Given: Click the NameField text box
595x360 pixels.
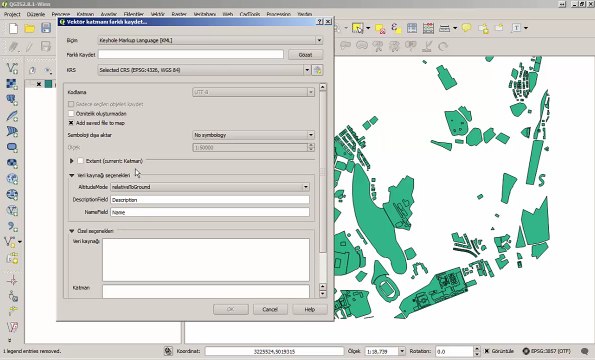Looking at the screenshot, I should click(x=210, y=212).
